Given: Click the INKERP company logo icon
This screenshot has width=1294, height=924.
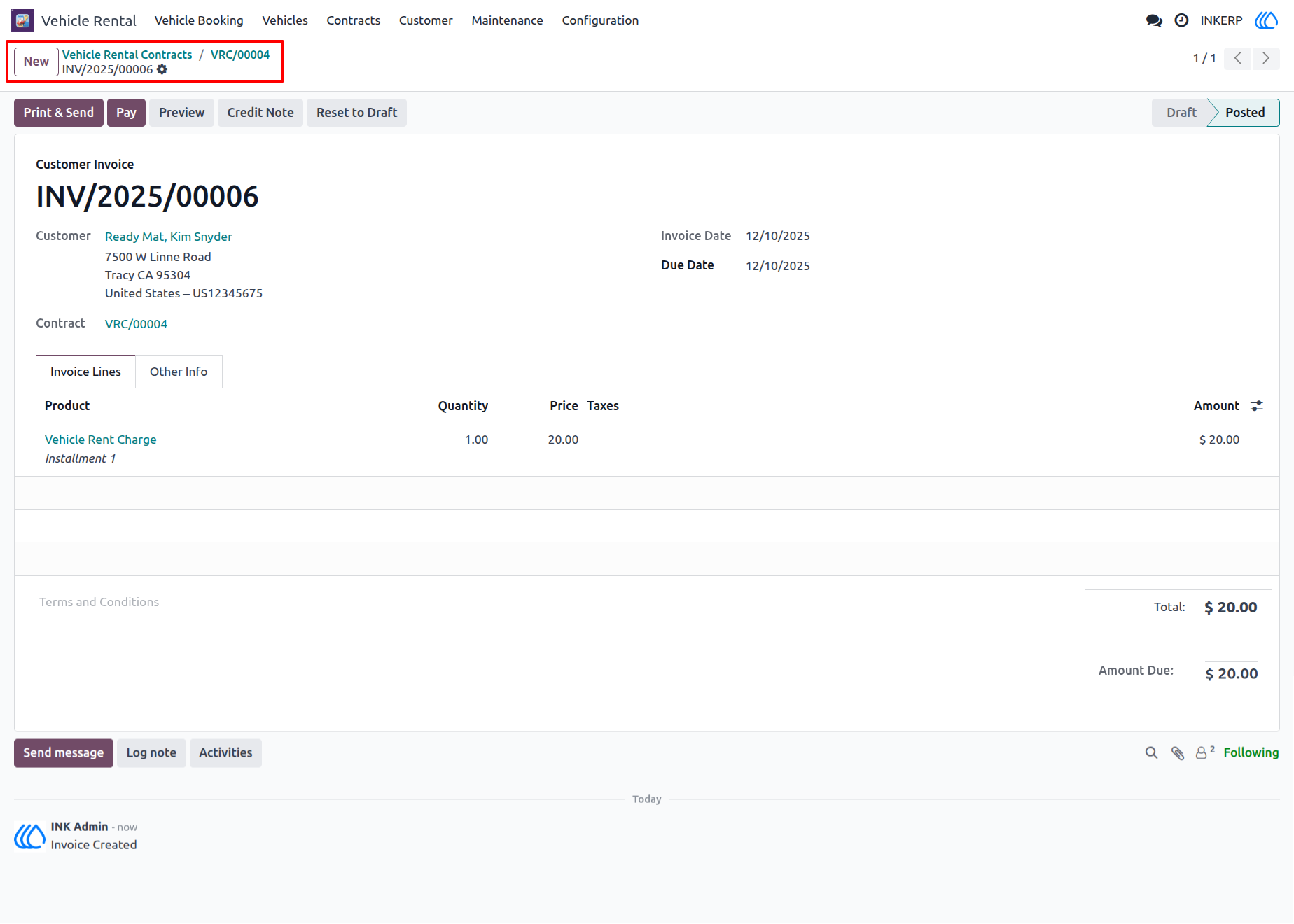Looking at the screenshot, I should [x=1266, y=20].
